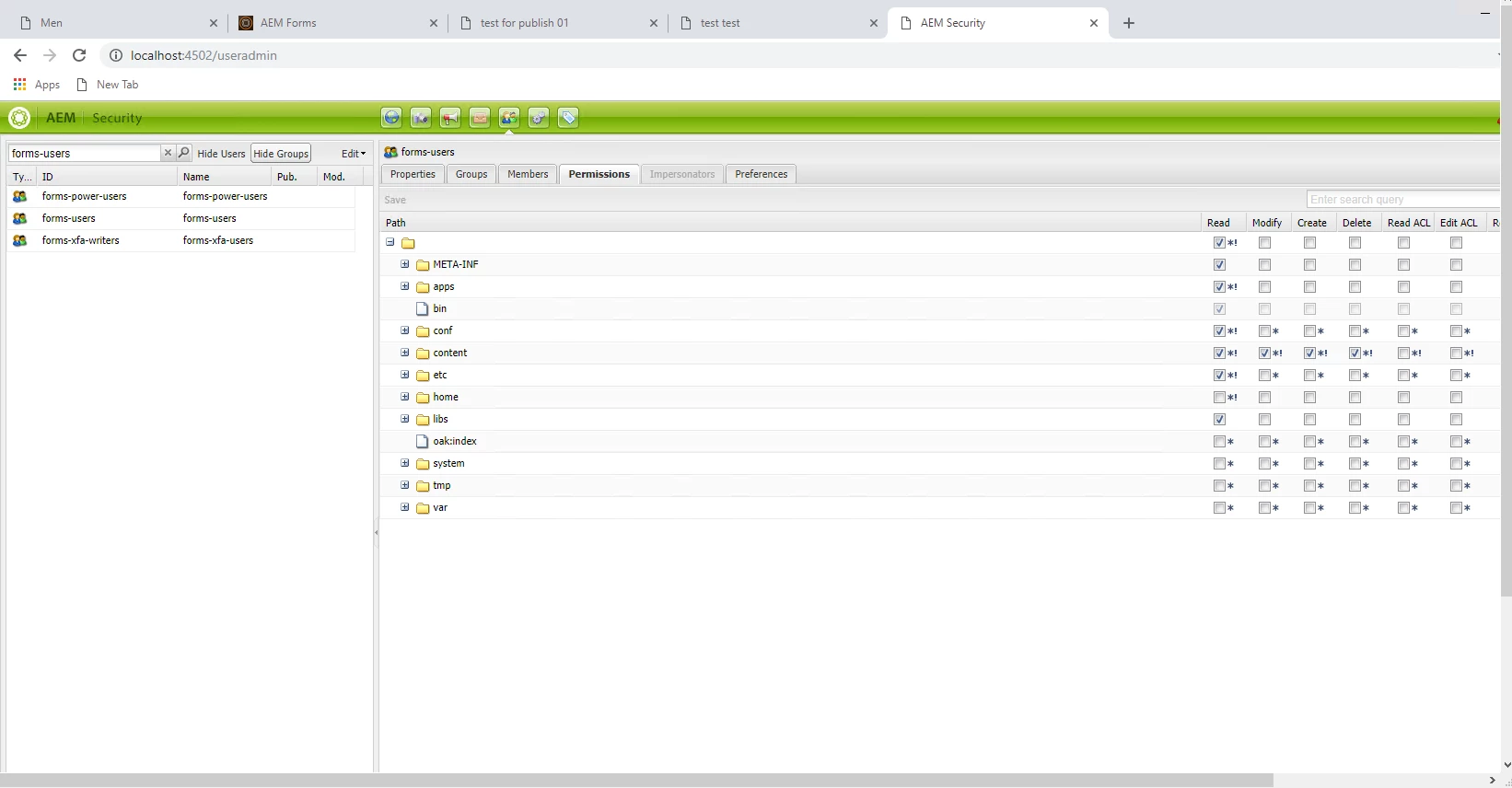
Task: Switch to the test for publish 01 browser tab
Action: coord(559,23)
